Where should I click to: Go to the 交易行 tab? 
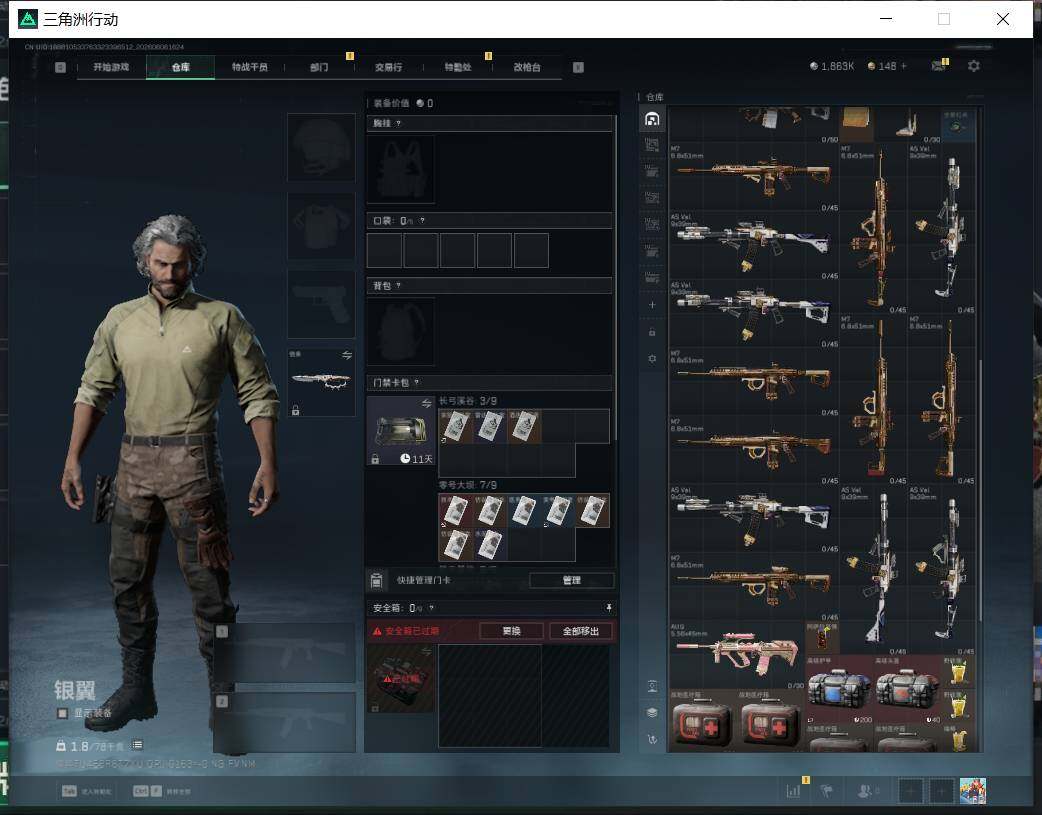click(388, 67)
